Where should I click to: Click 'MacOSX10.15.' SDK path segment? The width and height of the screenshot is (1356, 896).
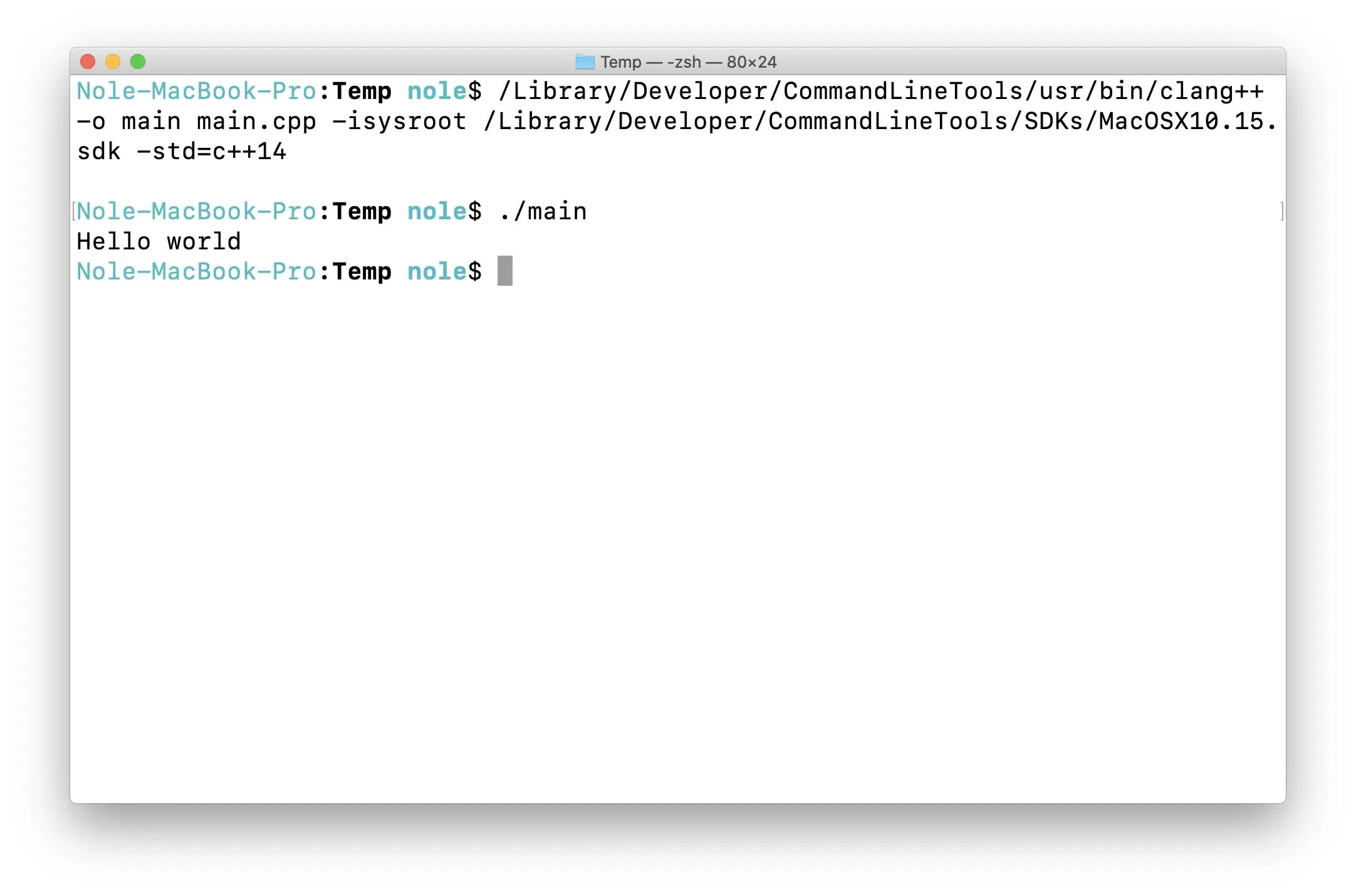(x=1187, y=122)
